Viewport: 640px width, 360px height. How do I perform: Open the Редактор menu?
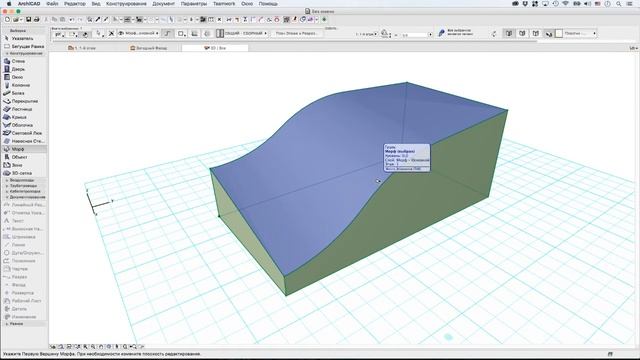75,4
